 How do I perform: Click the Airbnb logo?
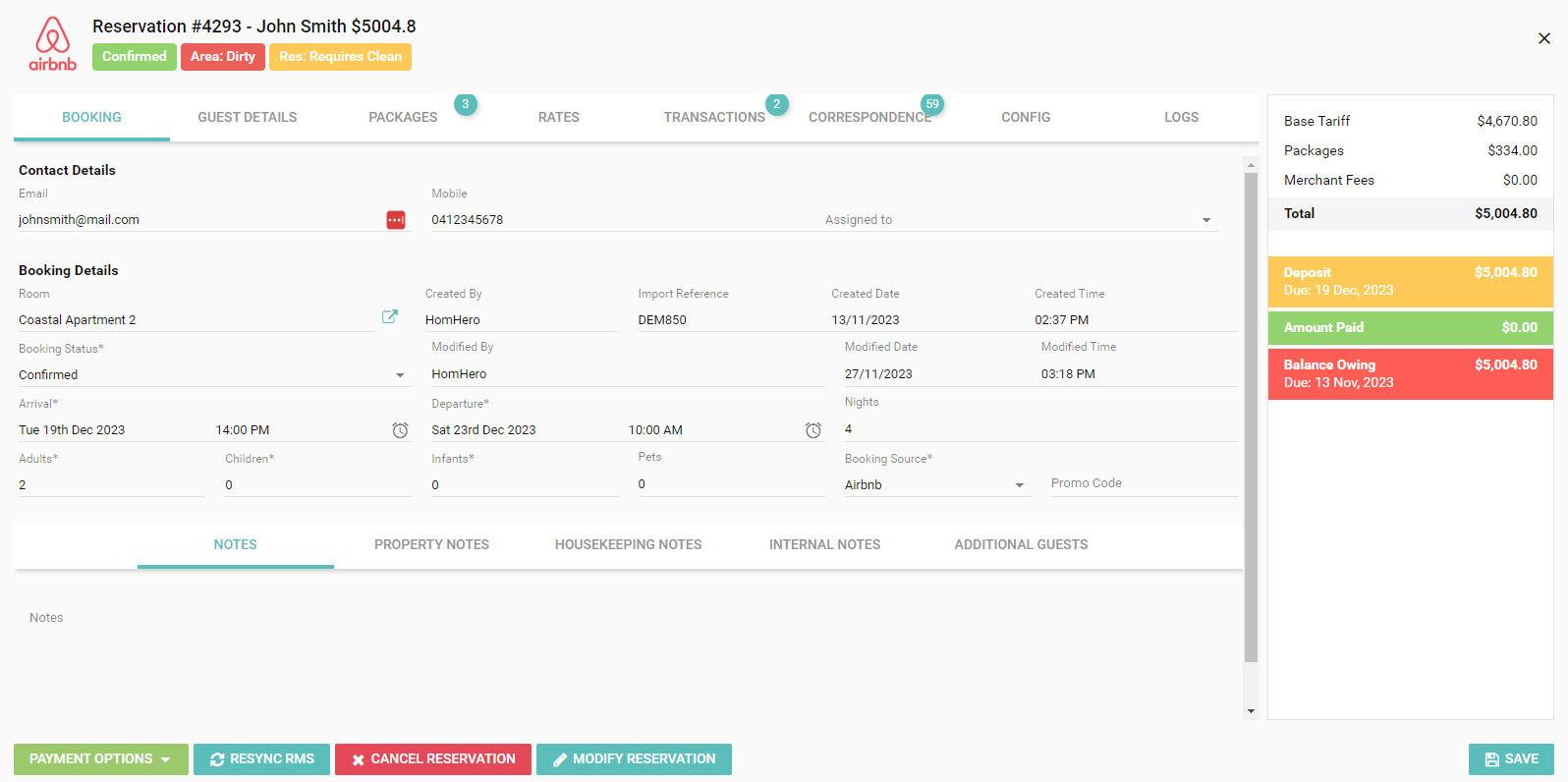pyautogui.click(x=53, y=44)
